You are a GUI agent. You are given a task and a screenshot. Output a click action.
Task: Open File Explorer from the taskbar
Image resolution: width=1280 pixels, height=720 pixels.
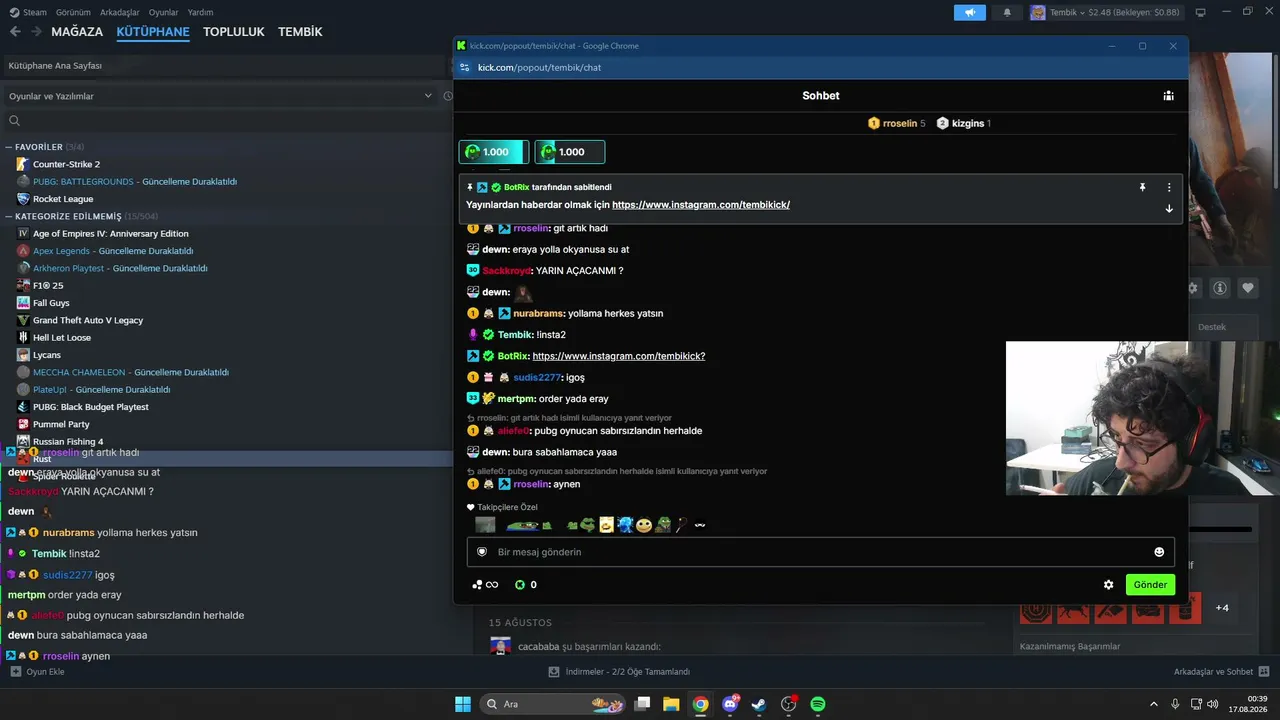[671, 704]
